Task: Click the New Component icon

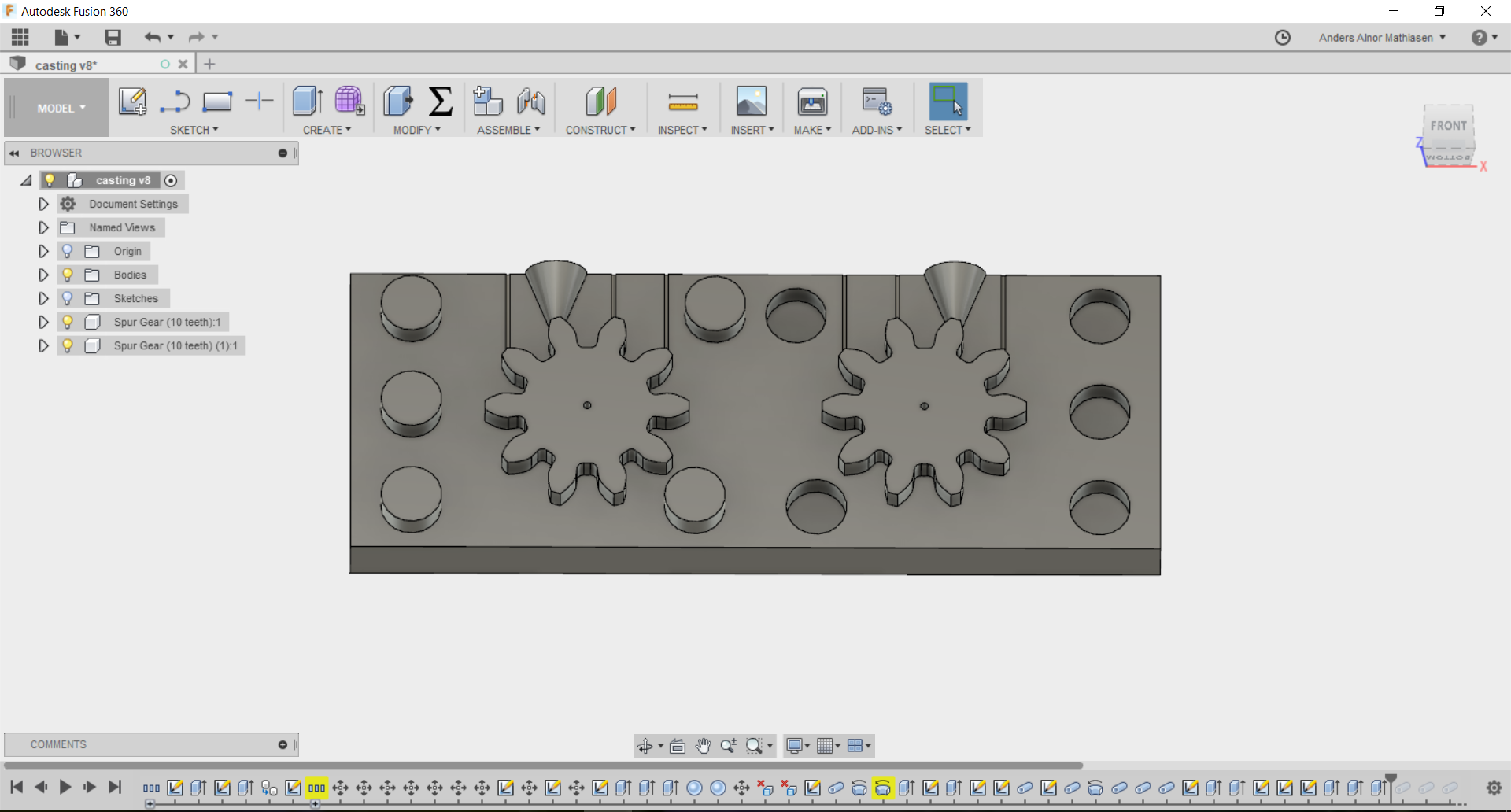Action: click(488, 101)
